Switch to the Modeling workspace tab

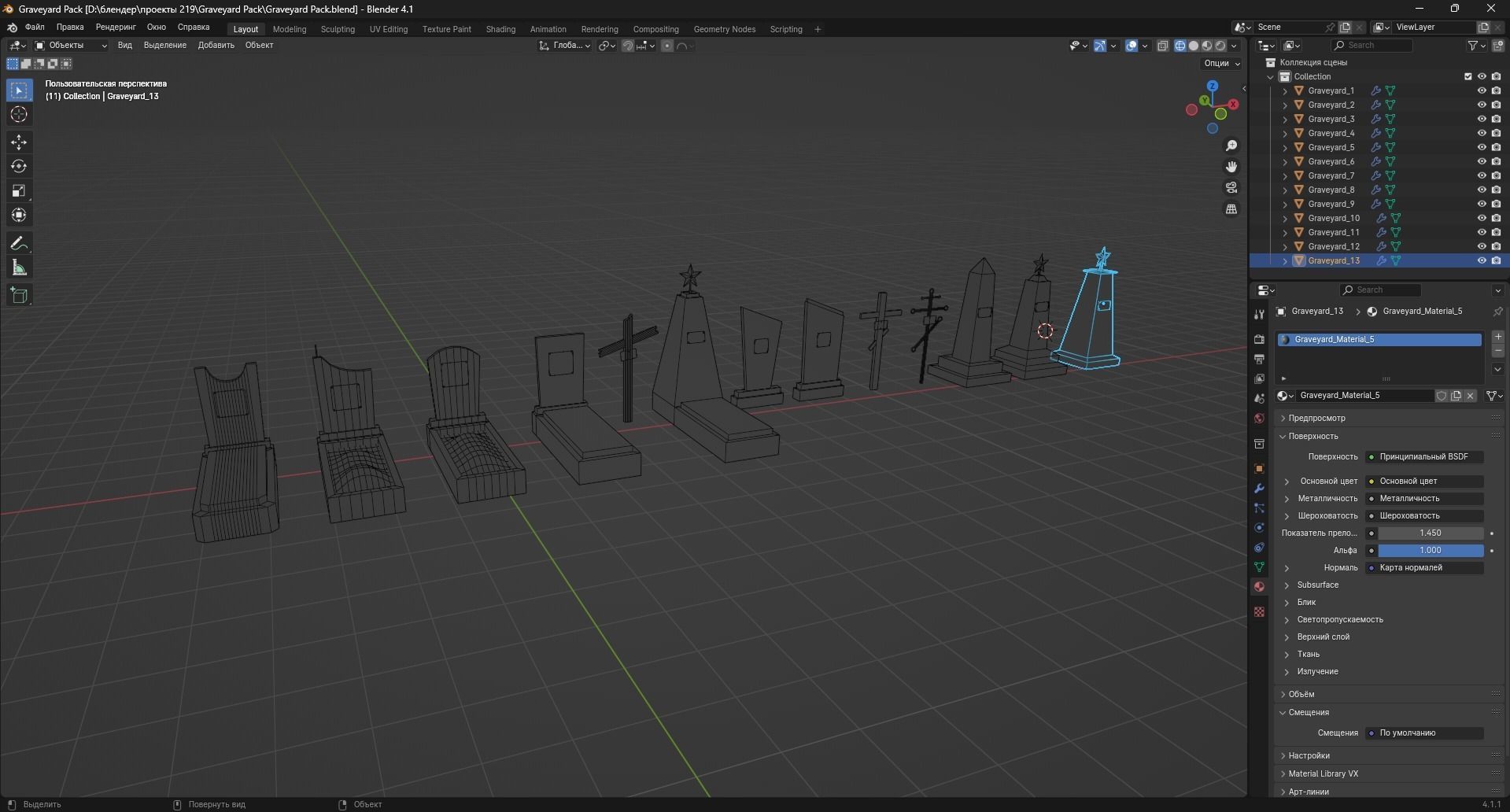tap(290, 29)
